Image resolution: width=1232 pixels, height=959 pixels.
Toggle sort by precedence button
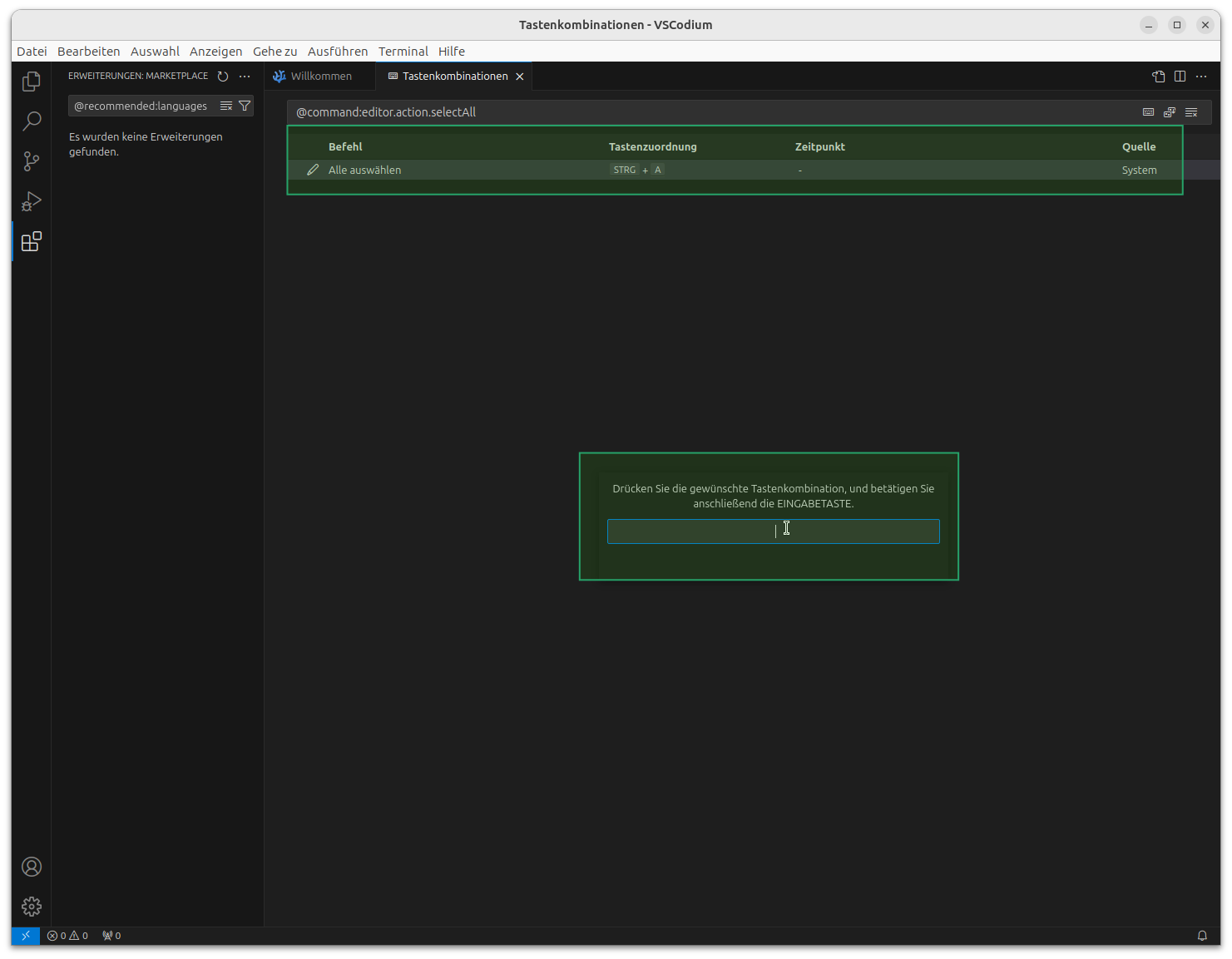click(1170, 112)
